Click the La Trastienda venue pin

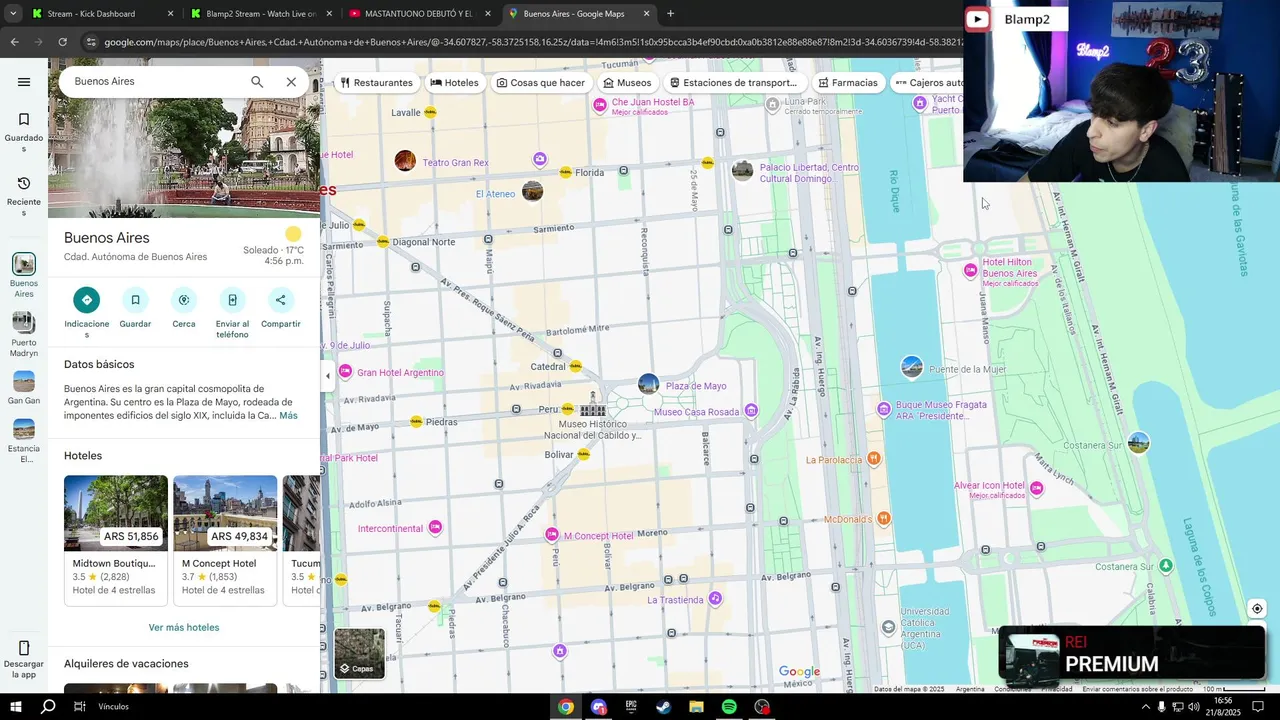[714, 599]
